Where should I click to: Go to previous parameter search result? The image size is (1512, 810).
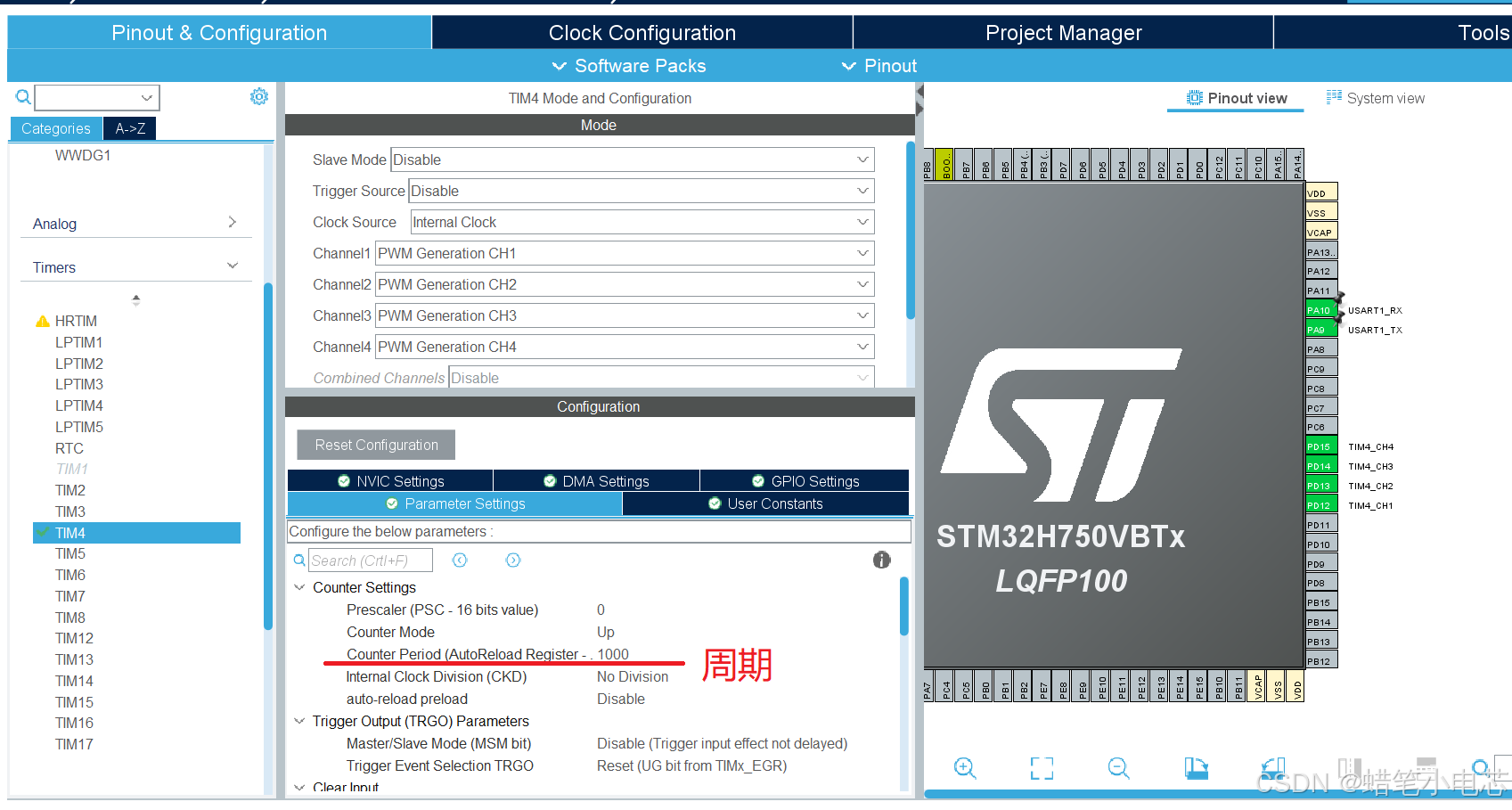pos(460,560)
